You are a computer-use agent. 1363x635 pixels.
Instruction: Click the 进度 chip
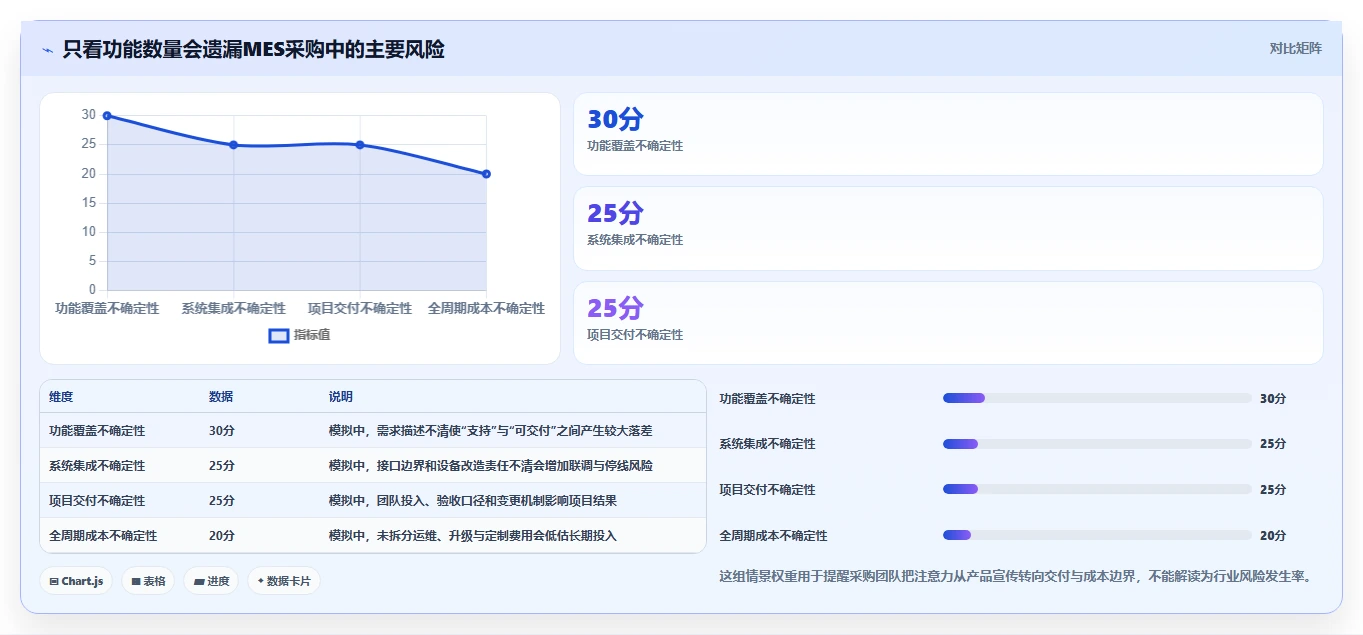pos(211,581)
